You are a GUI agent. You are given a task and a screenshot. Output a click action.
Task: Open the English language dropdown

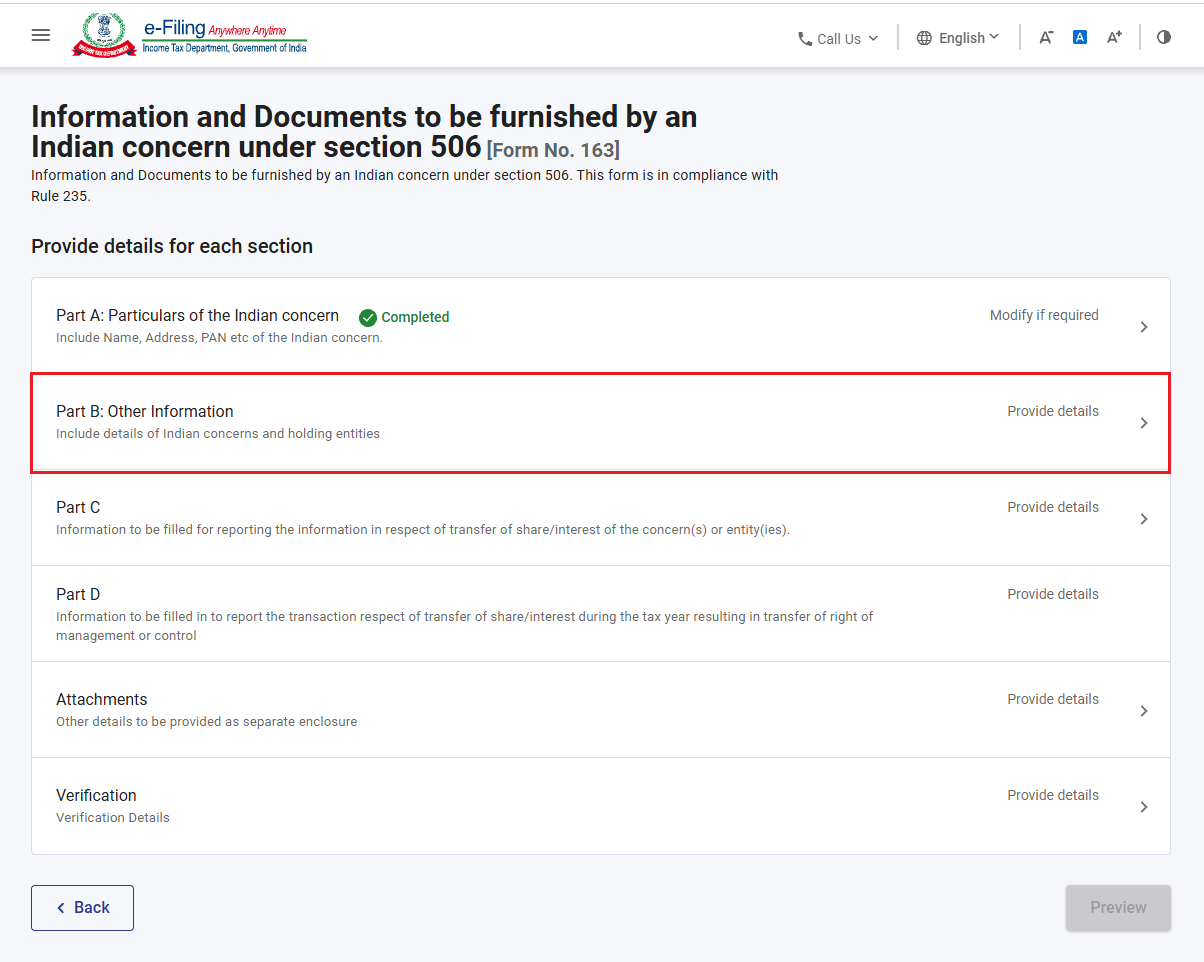958,38
